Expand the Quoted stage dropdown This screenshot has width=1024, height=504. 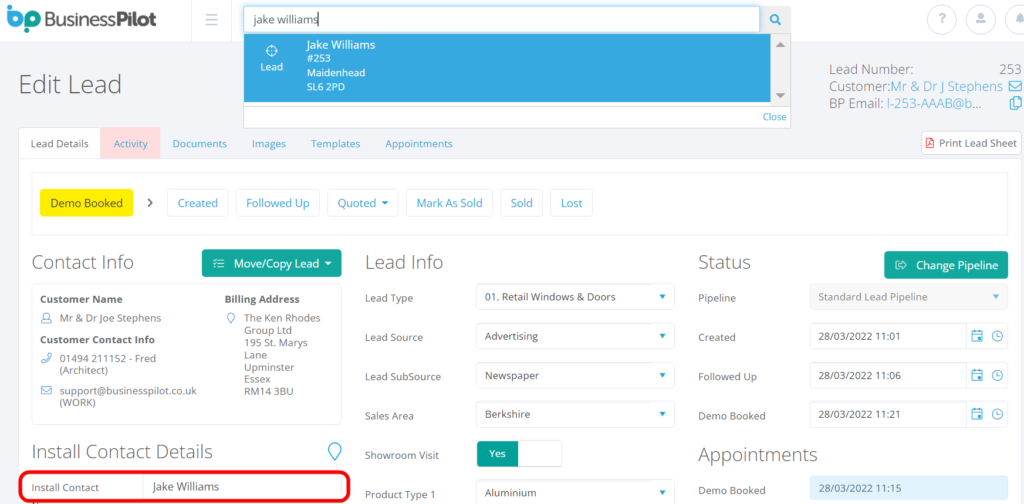coord(362,203)
